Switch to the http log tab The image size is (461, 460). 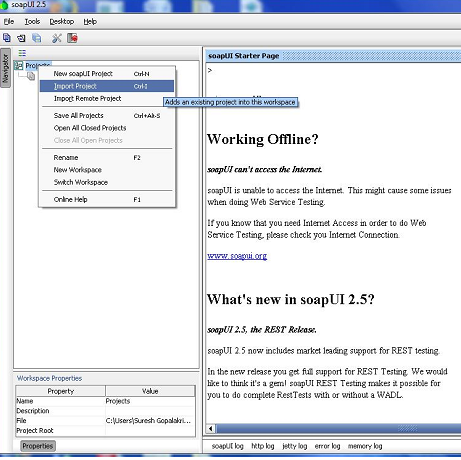pos(263,446)
